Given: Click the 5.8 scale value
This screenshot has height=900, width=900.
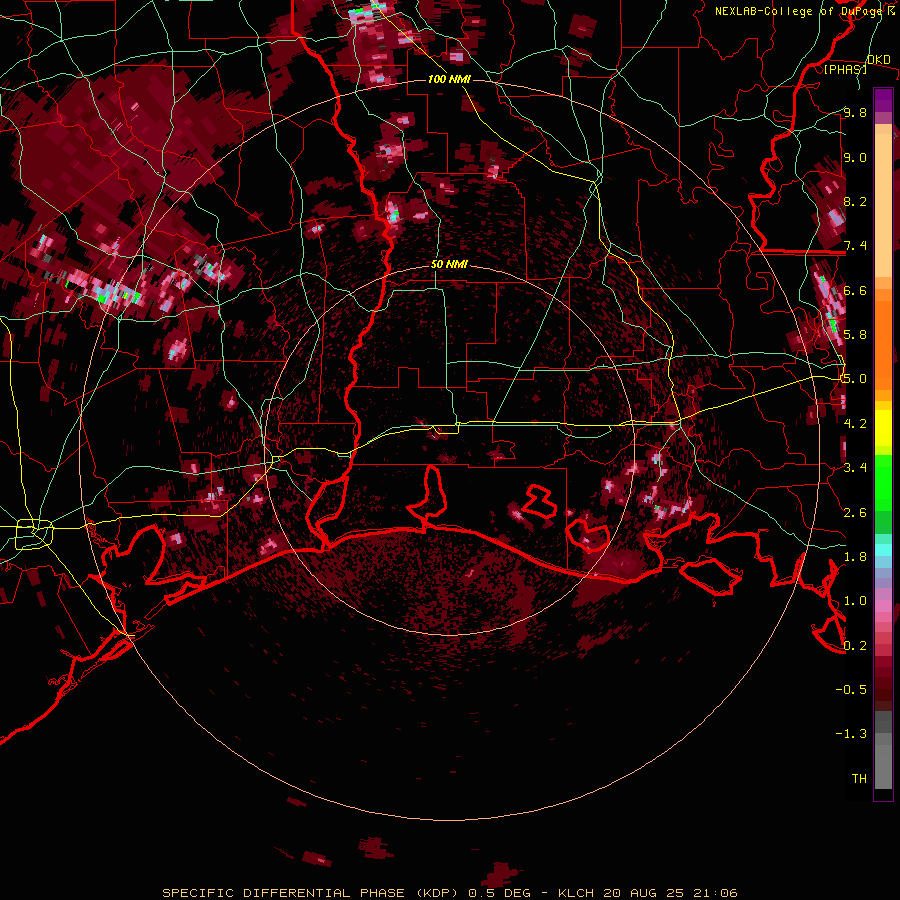Looking at the screenshot, I should click(855, 335).
